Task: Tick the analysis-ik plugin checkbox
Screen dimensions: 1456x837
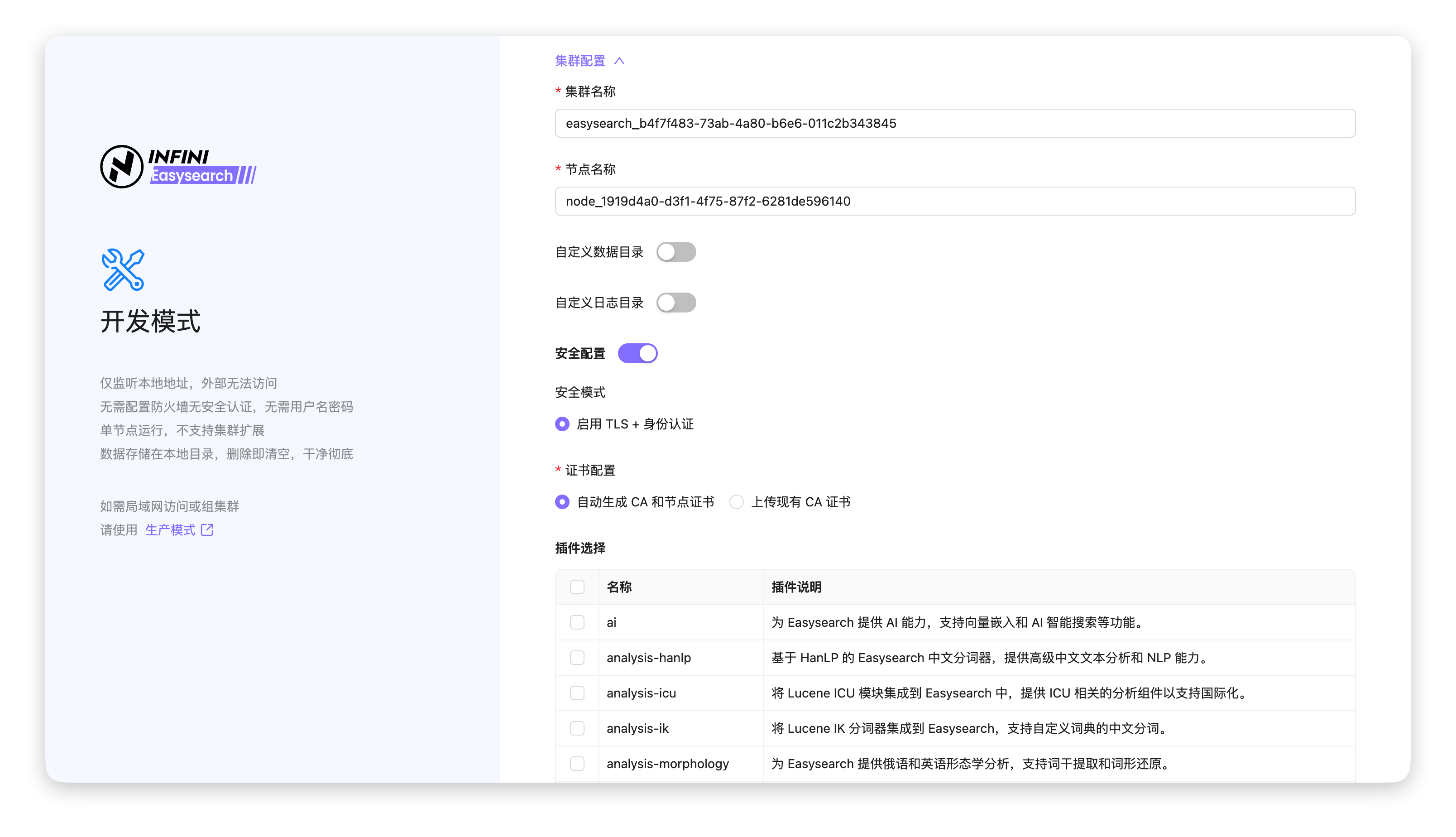Action: point(577,728)
